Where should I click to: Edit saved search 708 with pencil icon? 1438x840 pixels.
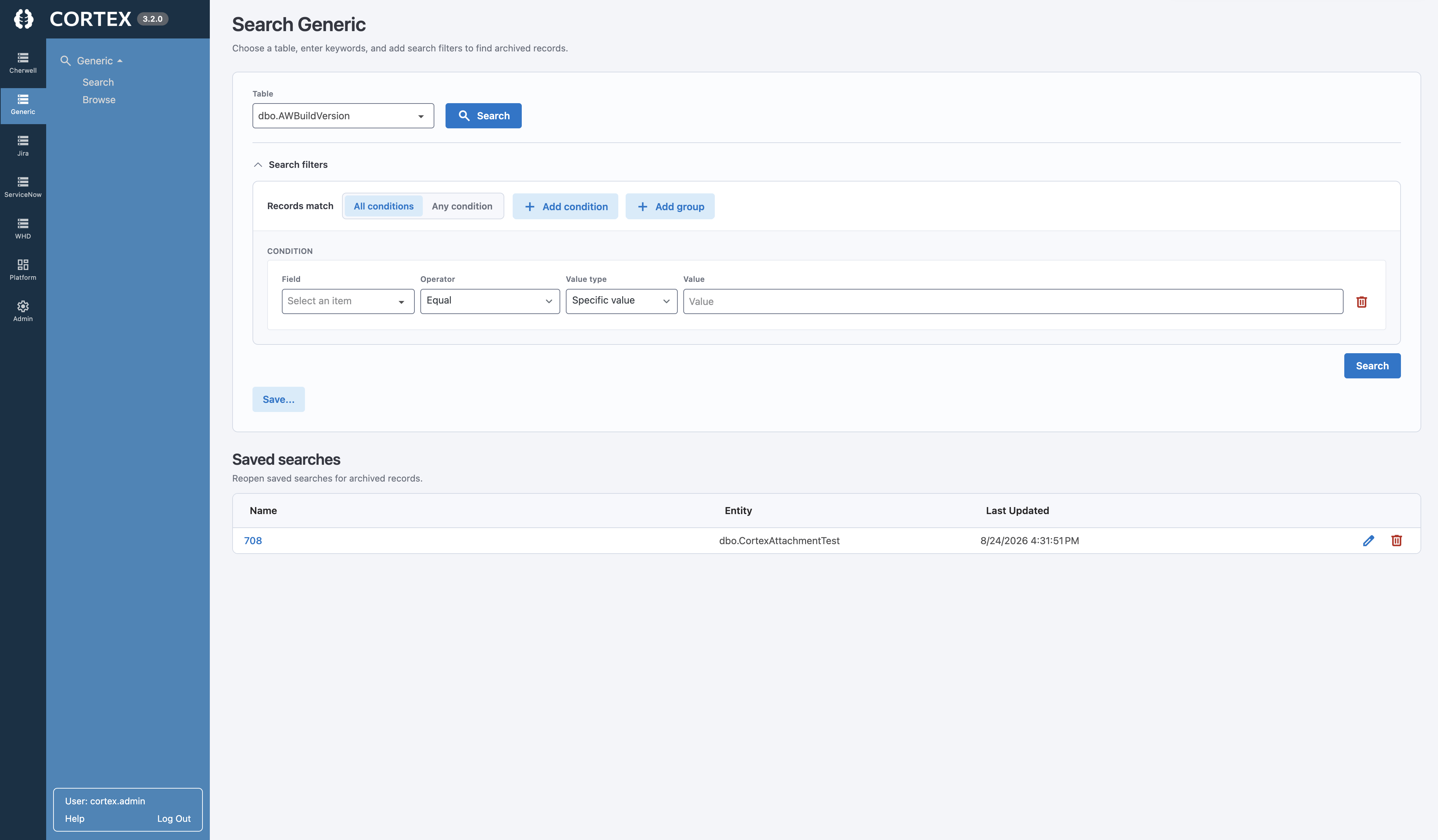pos(1368,540)
